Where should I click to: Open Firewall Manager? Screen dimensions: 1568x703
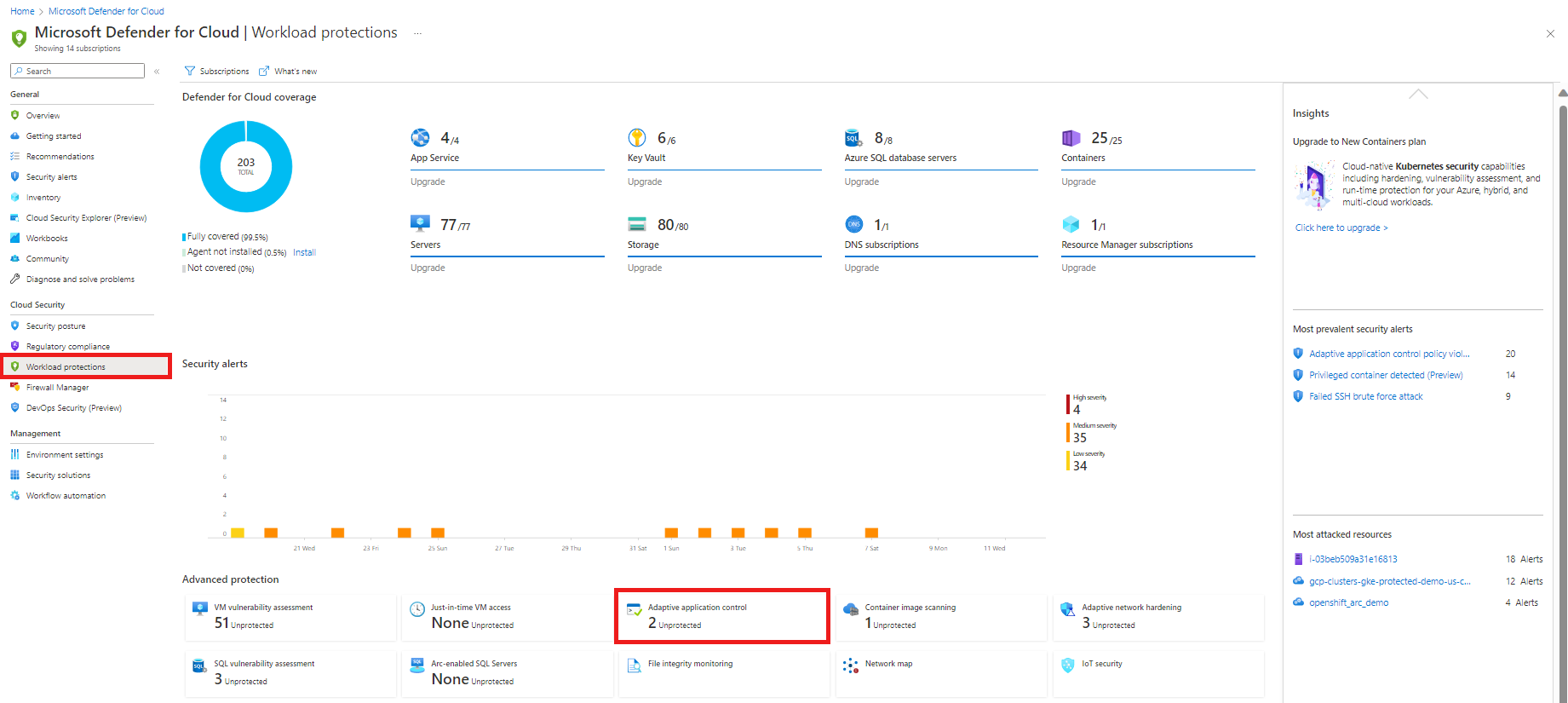[x=57, y=388]
